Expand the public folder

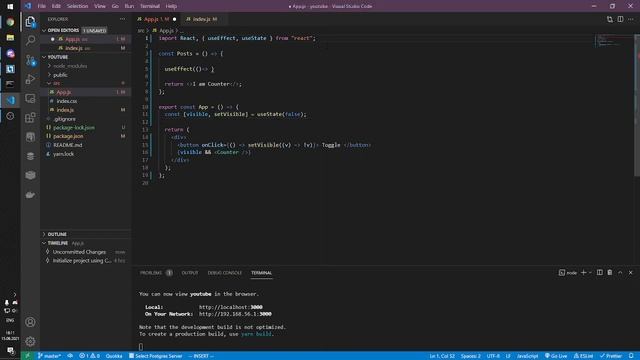[x=49, y=75]
